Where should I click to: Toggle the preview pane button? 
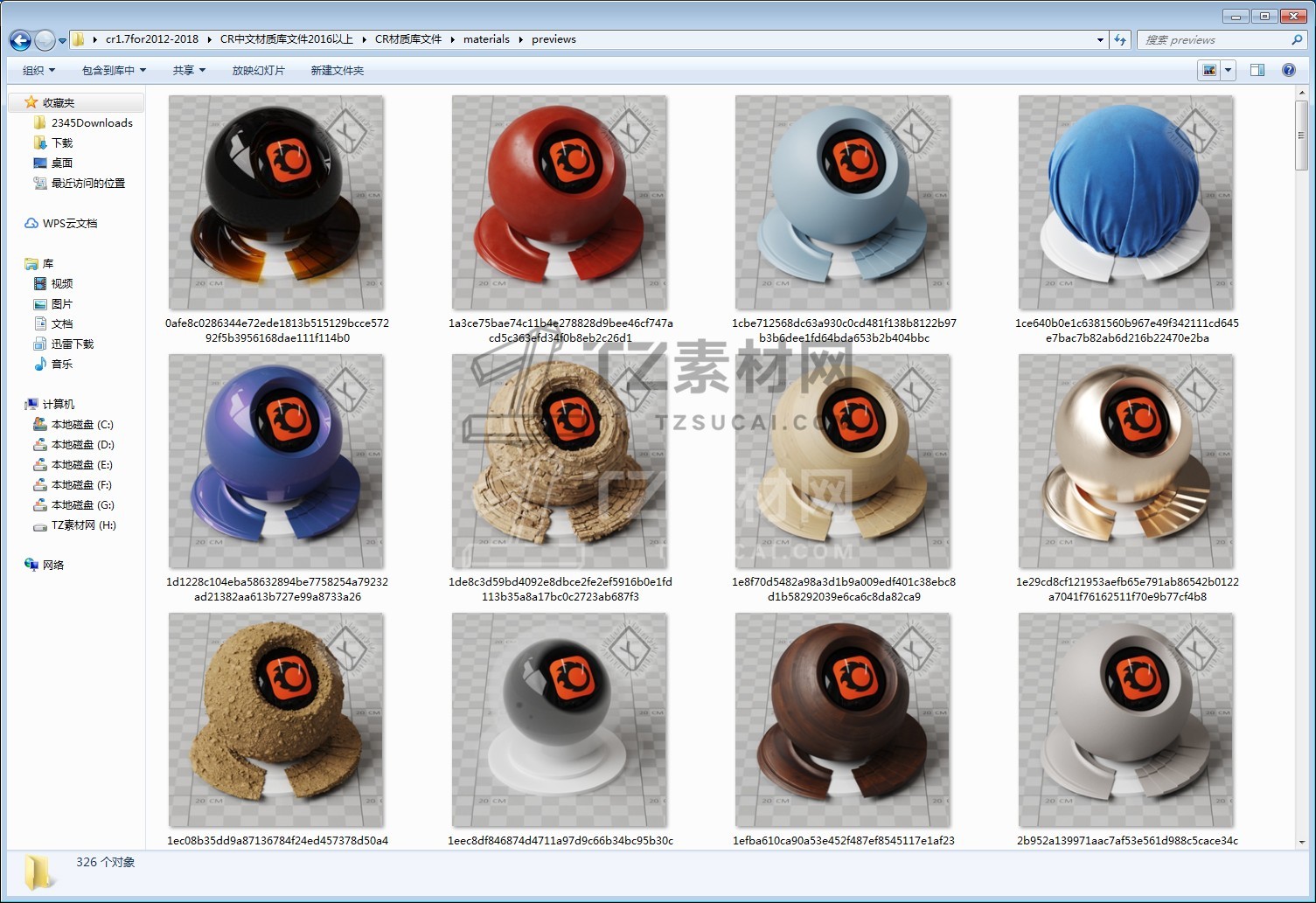pyautogui.click(x=1257, y=70)
